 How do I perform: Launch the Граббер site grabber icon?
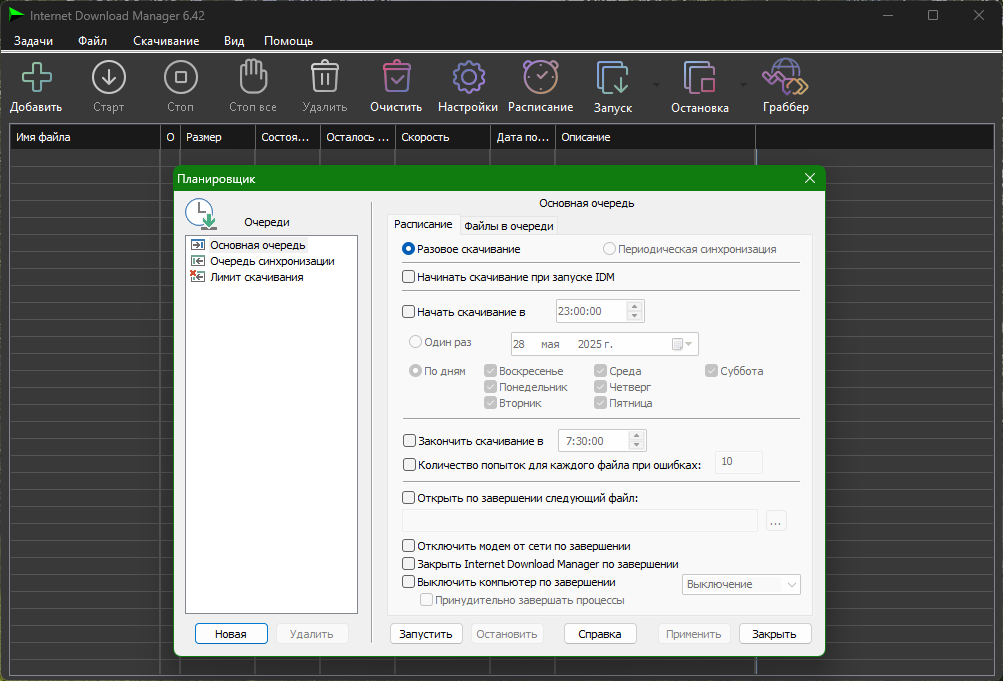pos(786,77)
